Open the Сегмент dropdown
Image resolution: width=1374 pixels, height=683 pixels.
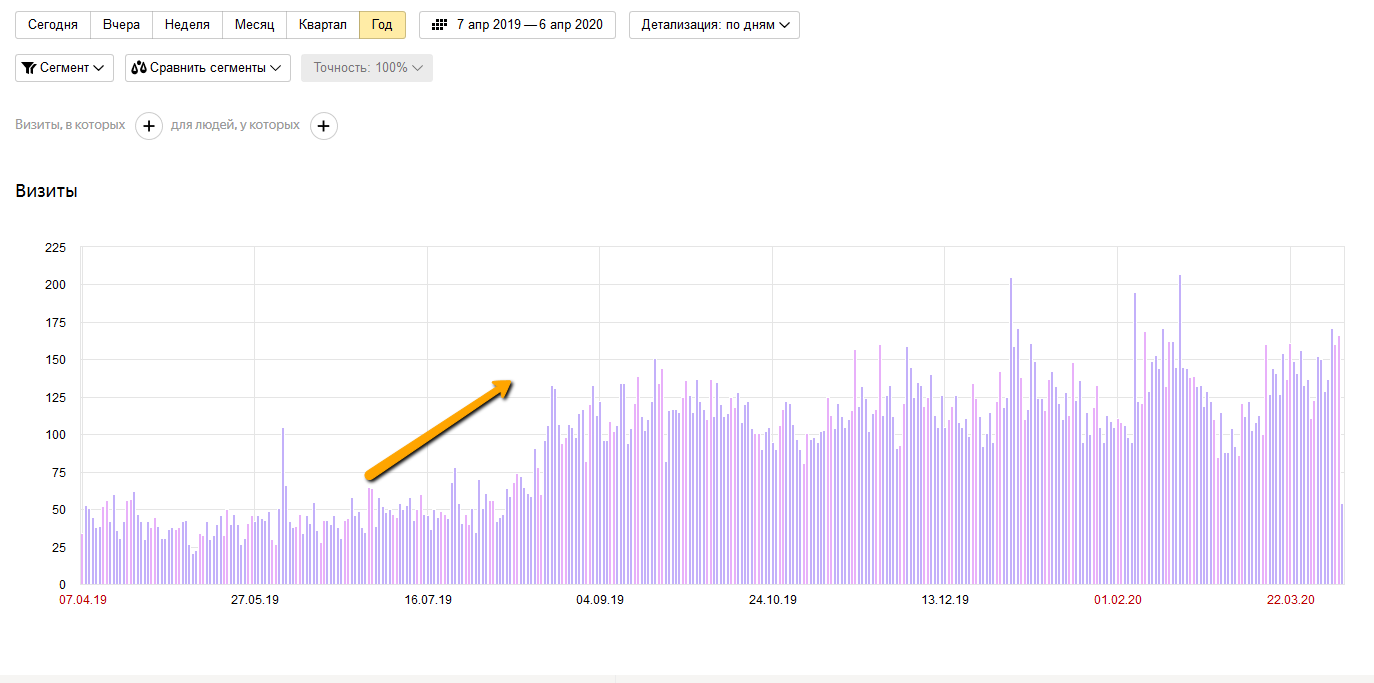(64, 68)
